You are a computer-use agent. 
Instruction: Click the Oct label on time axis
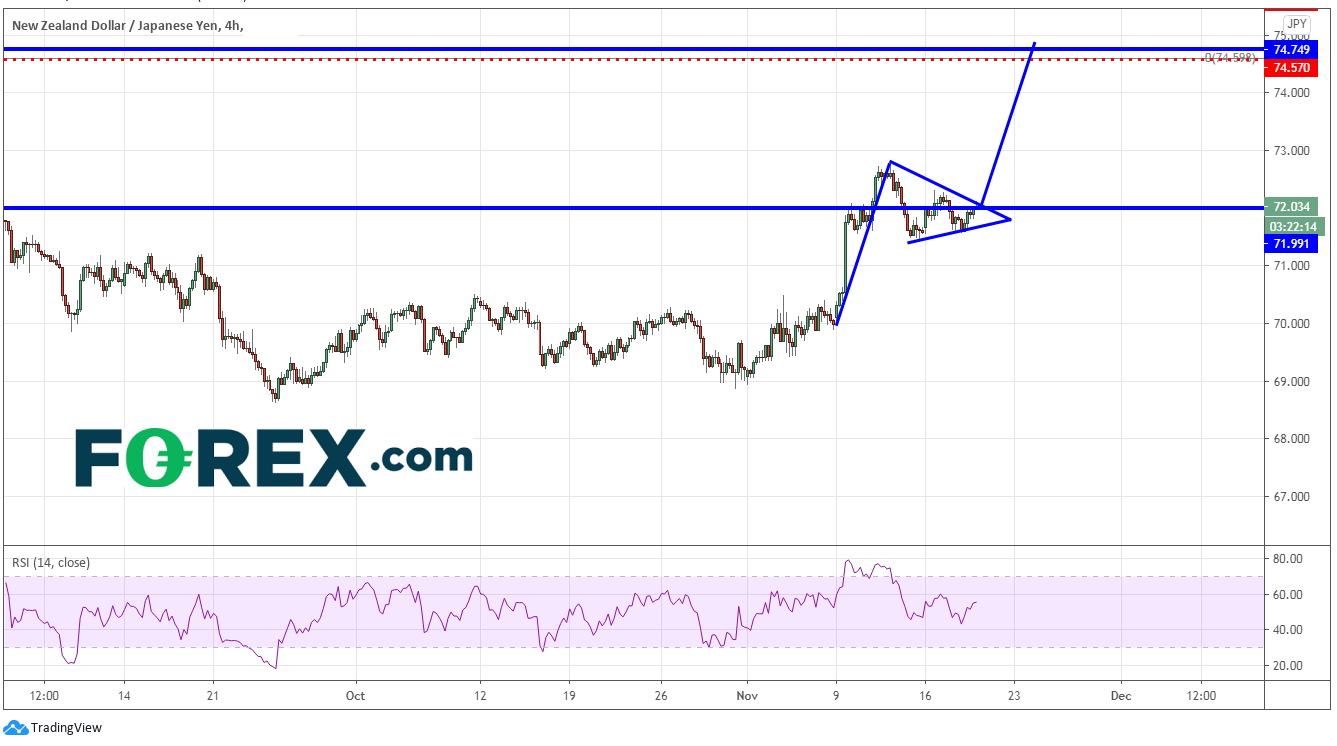click(x=356, y=695)
